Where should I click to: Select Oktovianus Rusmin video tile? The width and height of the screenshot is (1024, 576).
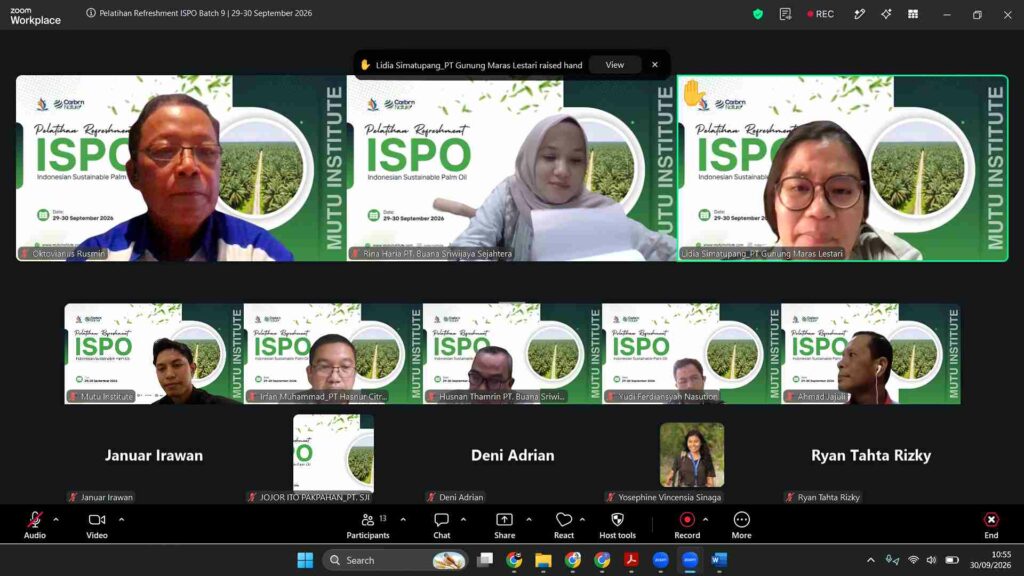181,168
